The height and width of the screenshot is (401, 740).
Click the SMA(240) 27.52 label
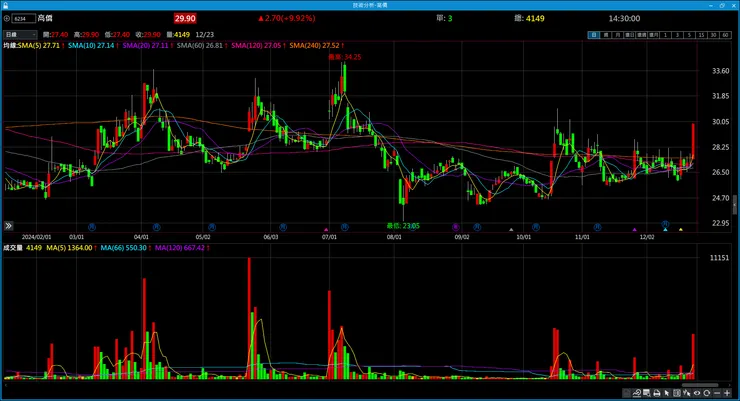(314, 45)
